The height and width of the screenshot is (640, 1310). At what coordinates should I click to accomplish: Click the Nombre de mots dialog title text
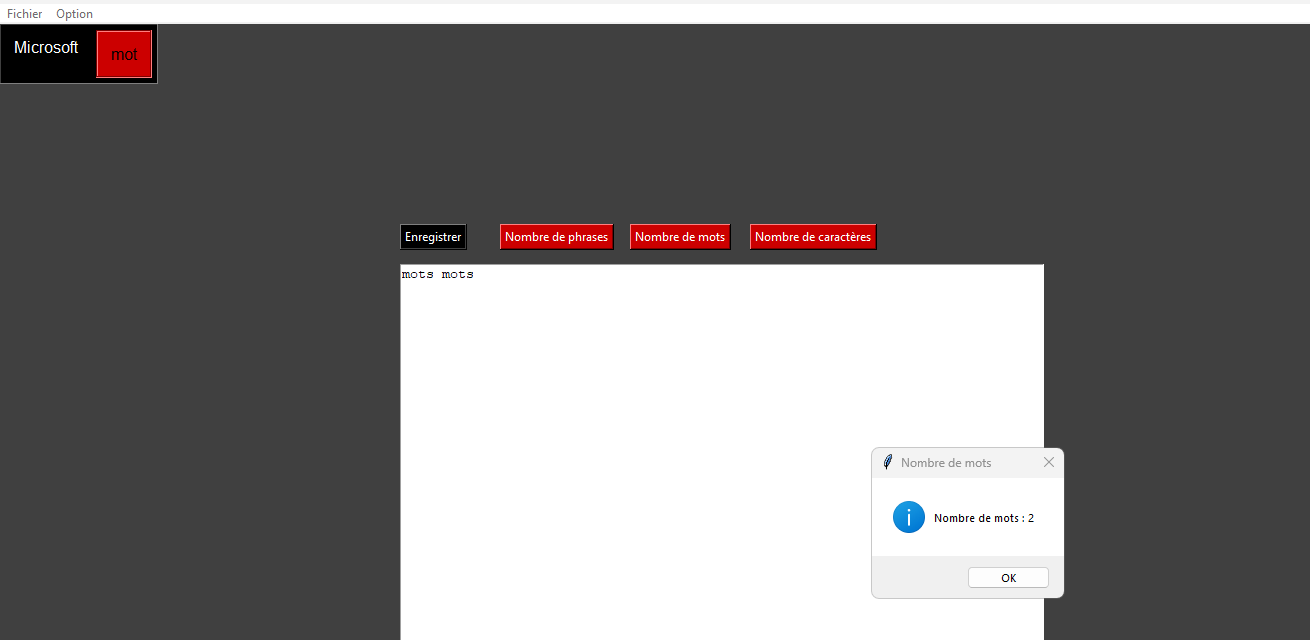pos(945,462)
